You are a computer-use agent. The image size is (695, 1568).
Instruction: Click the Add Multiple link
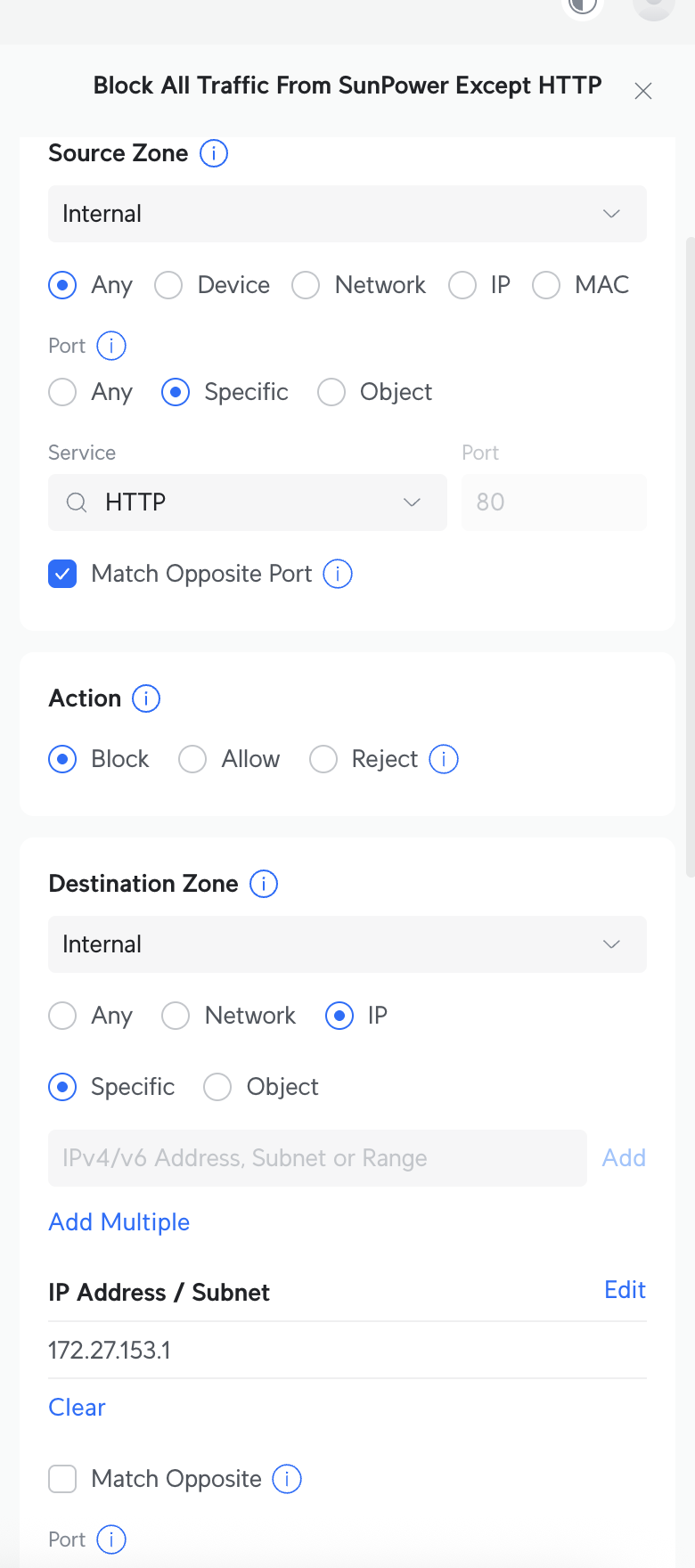[119, 1222]
